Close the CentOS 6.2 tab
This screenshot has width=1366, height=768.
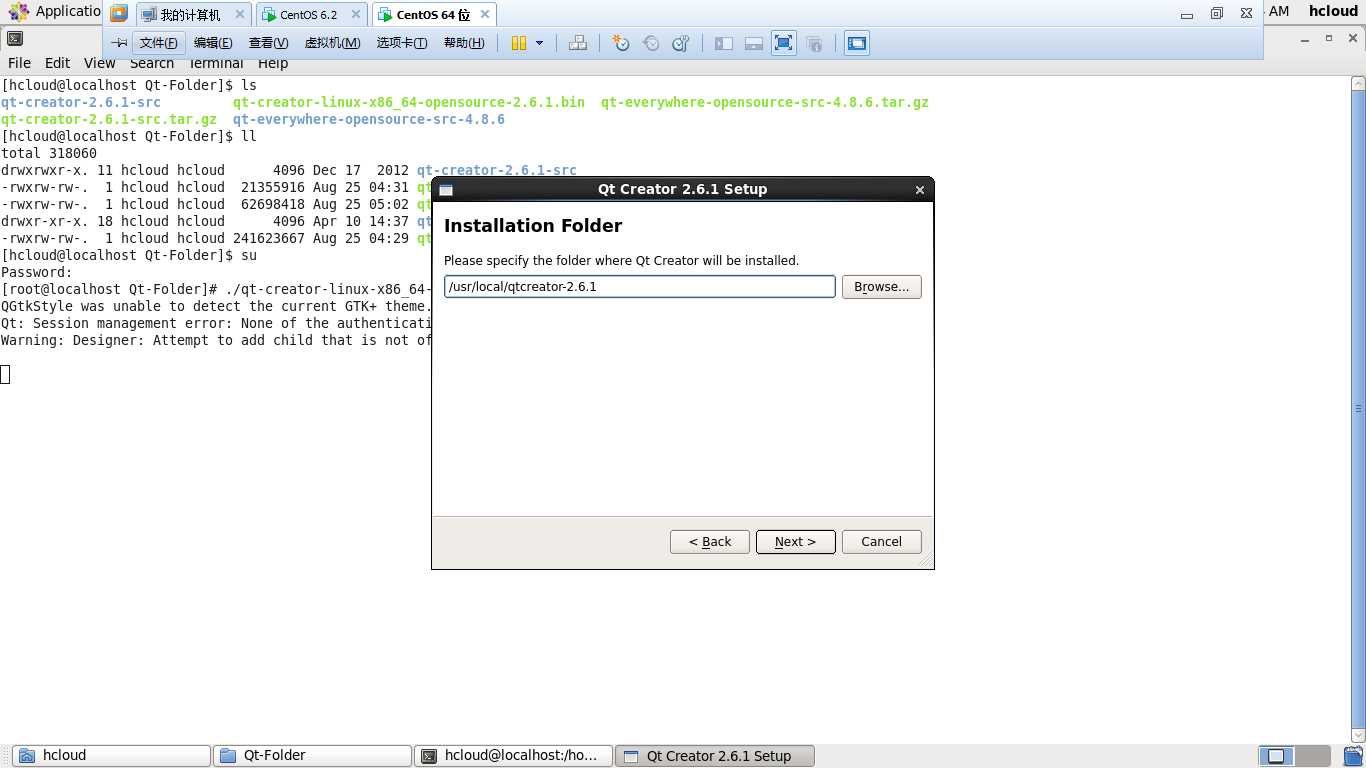(x=358, y=15)
